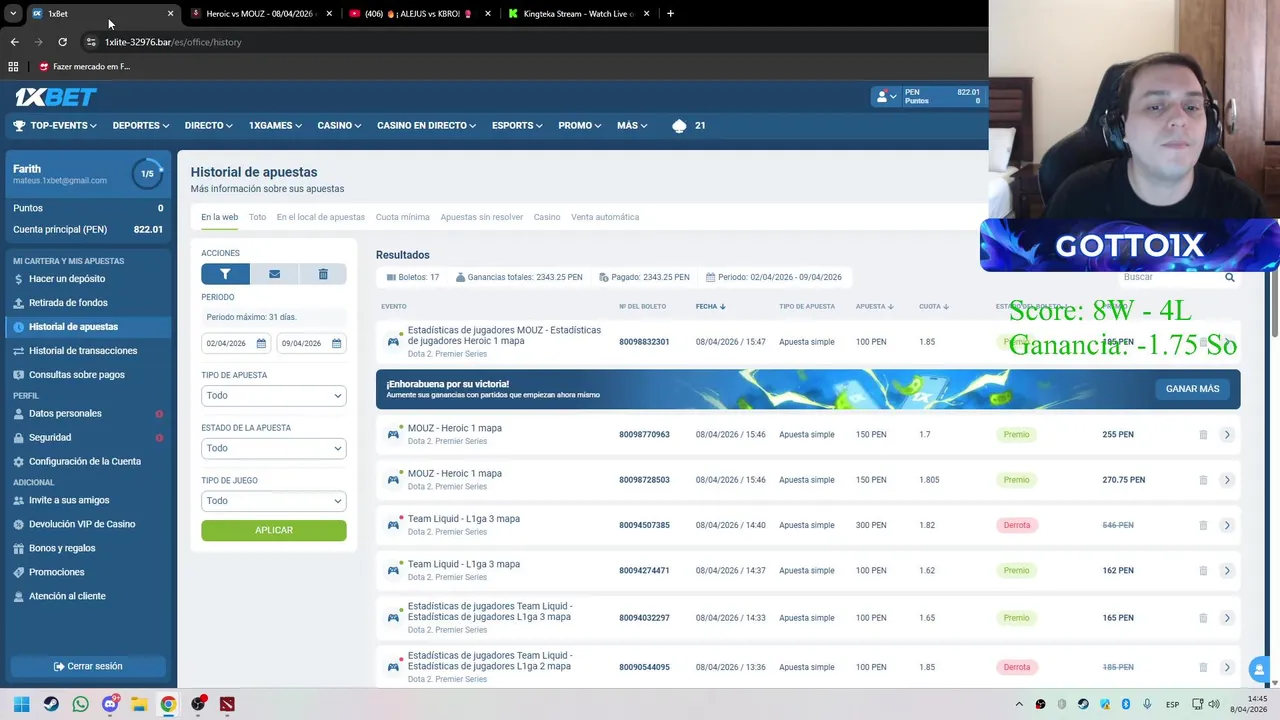Image resolution: width=1280 pixels, height=720 pixels.
Task: Open Historial de transacciones in sidebar
Action: tap(83, 351)
